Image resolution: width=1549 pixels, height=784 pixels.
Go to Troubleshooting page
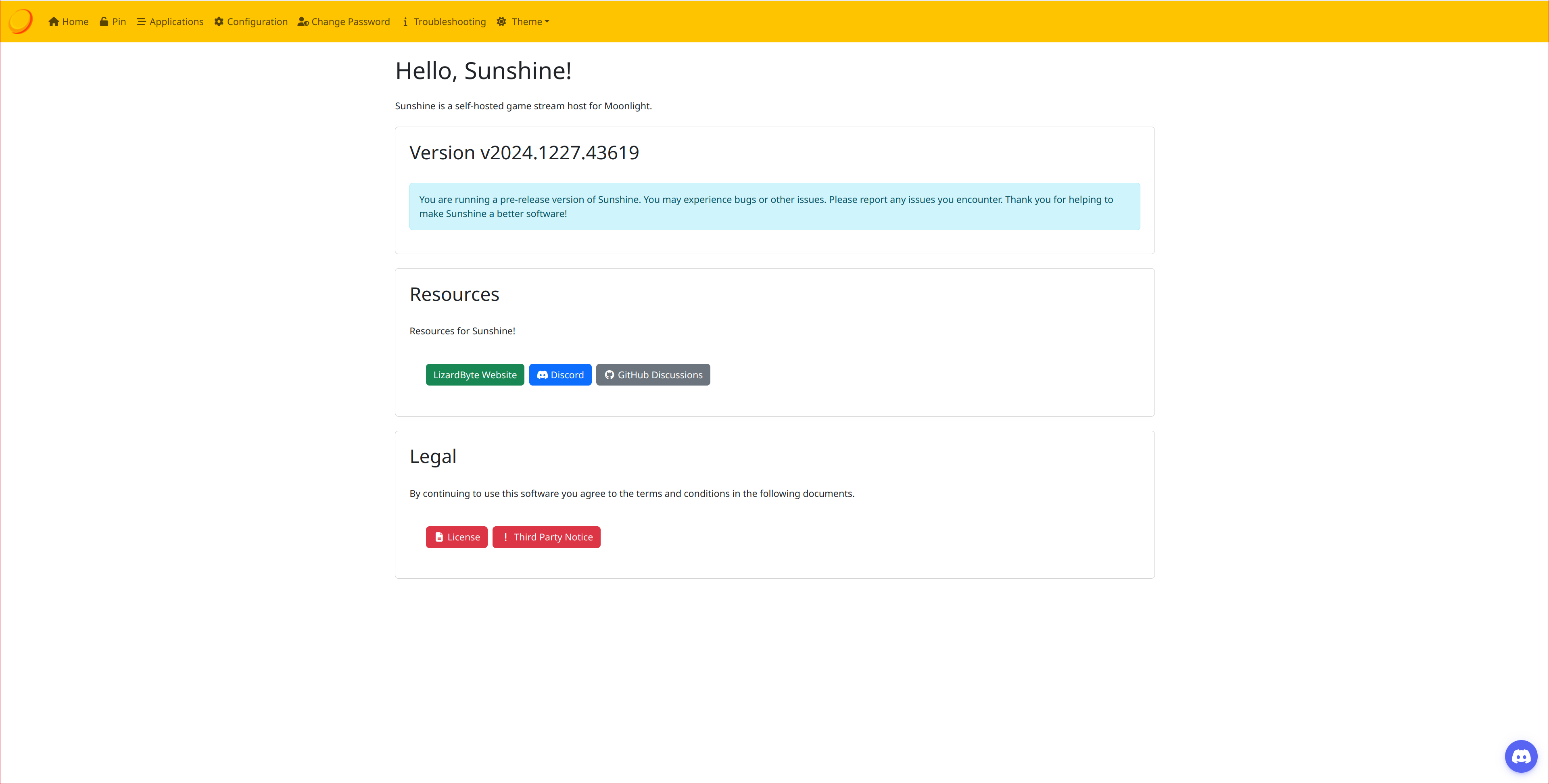[449, 22]
